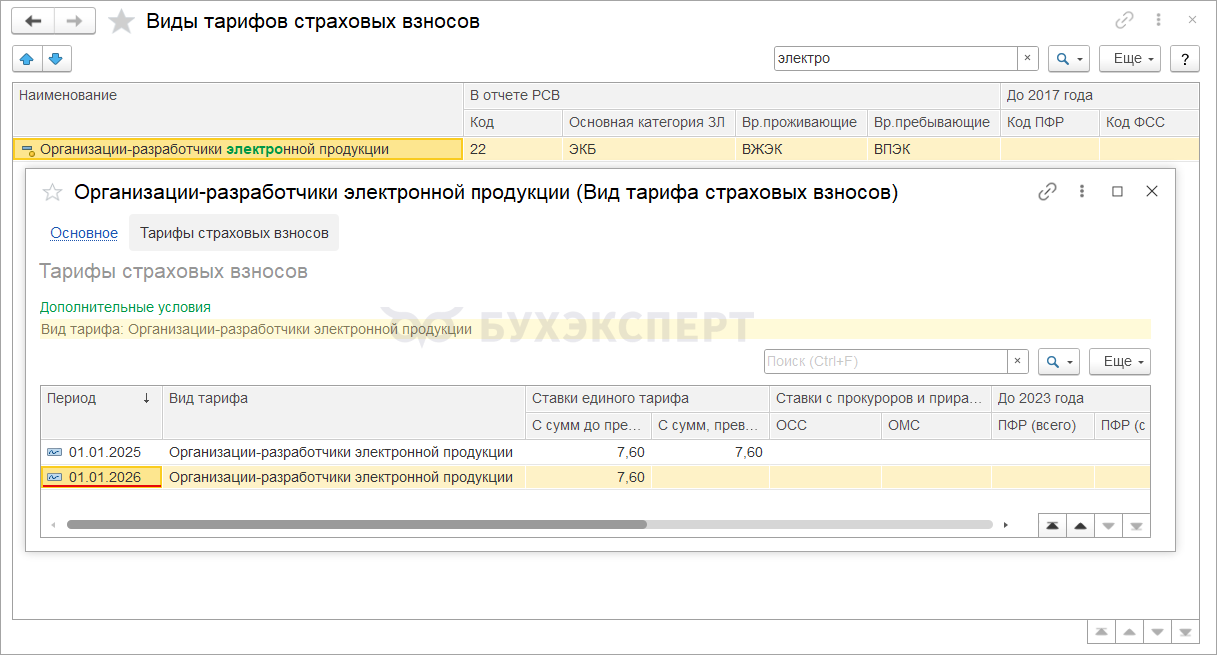Viewport: 1217px width, 655px height.
Task: Switch to 'Основное' tab
Action: click(x=84, y=233)
